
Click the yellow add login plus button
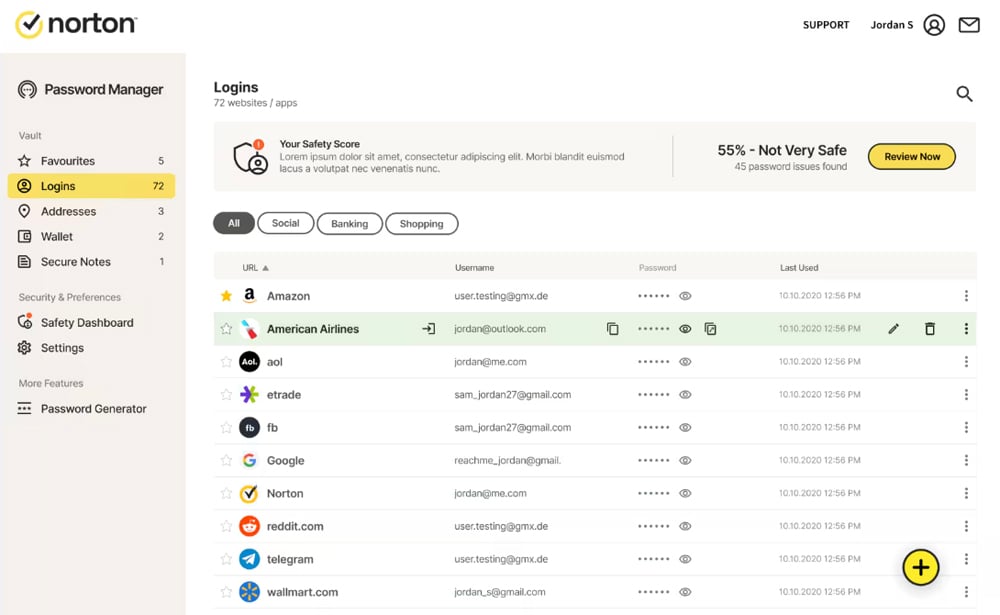coord(920,568)
